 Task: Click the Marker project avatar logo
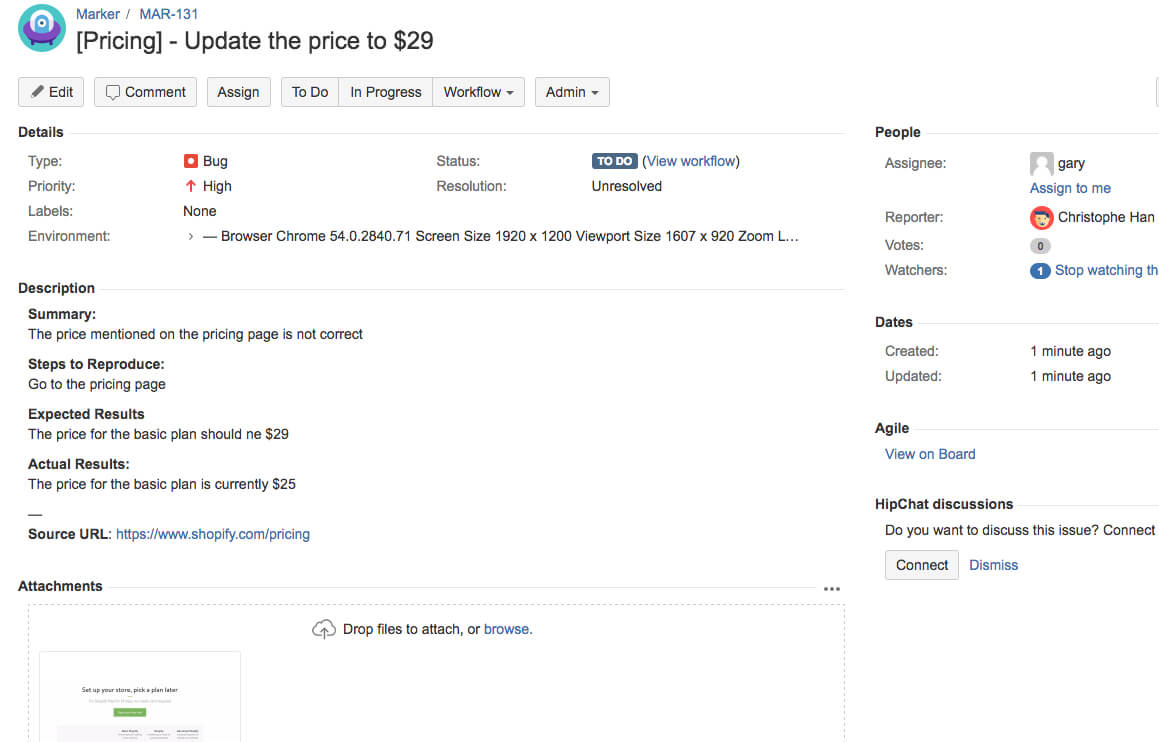click(40, 29)
